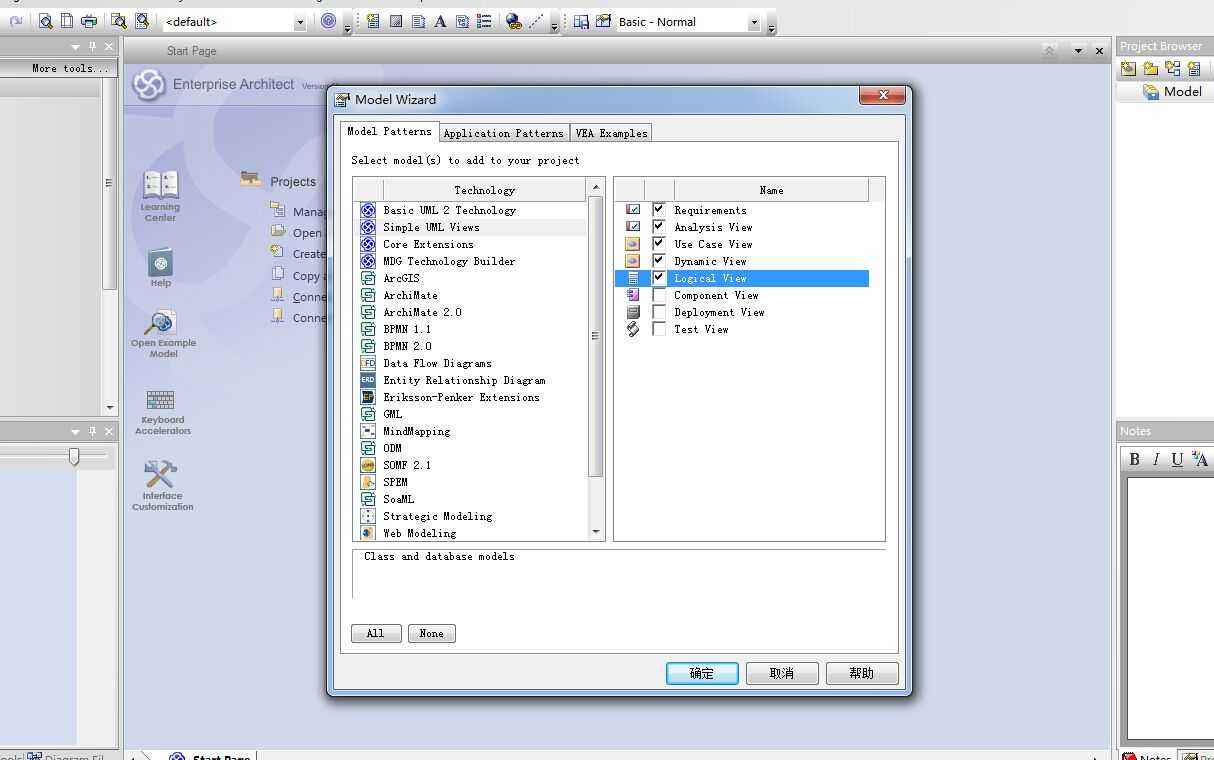Image resolution: width=1214 pixels, height=760 pixels.
Task: Uncheck the Requirements checkbox
Action: coord(659,210)
